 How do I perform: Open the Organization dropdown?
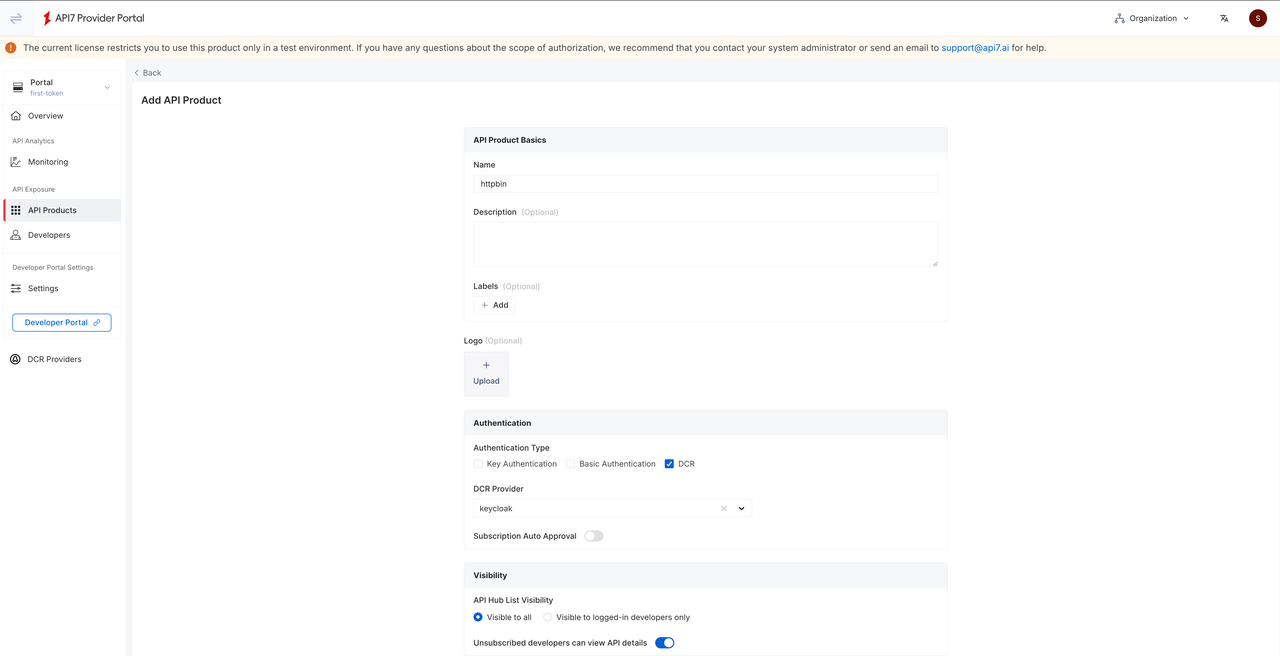tap(1150, 17)
